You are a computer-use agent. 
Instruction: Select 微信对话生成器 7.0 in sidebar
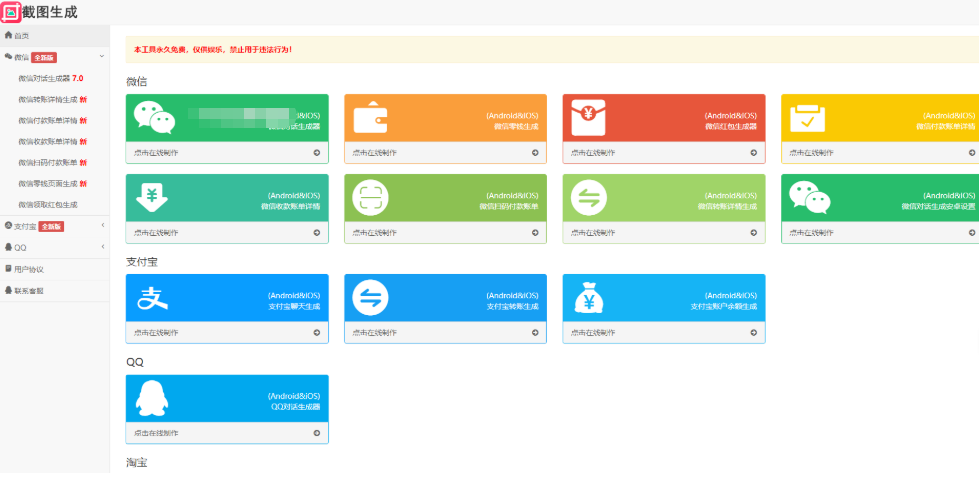point(50,78)
